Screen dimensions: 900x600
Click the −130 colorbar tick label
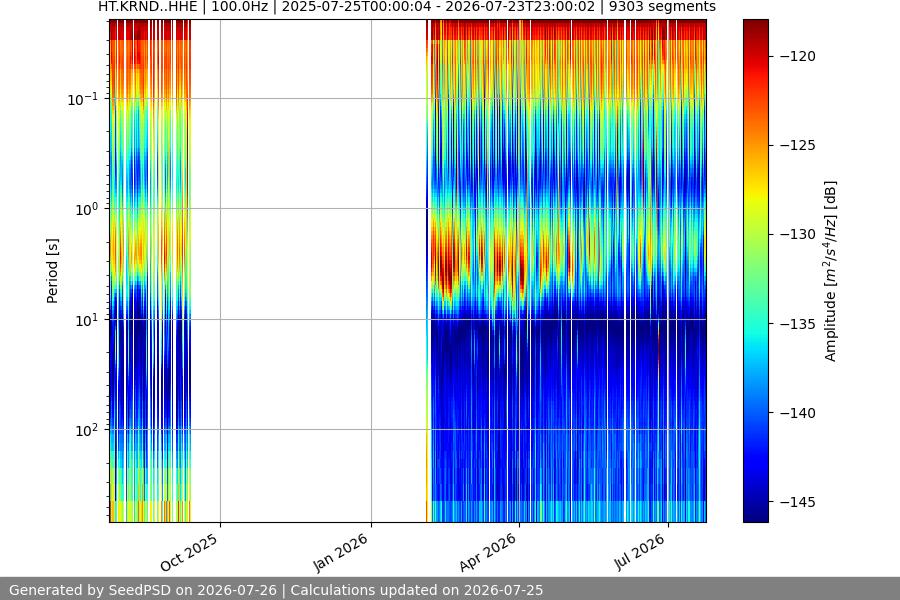point(798,234)
